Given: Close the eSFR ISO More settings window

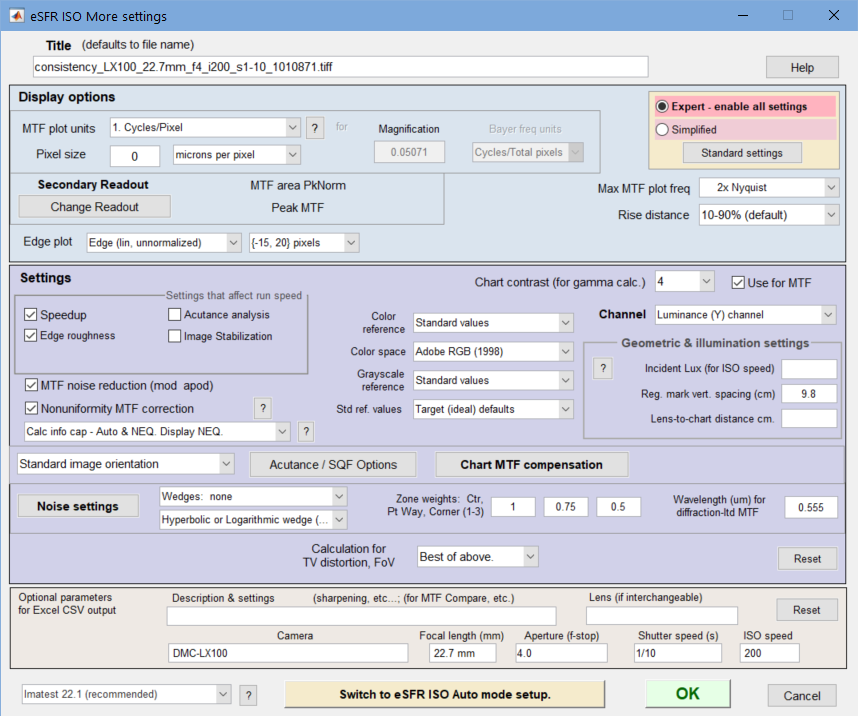Looking at the screenshot, I should pyautogui.click(x=834, y=15).
